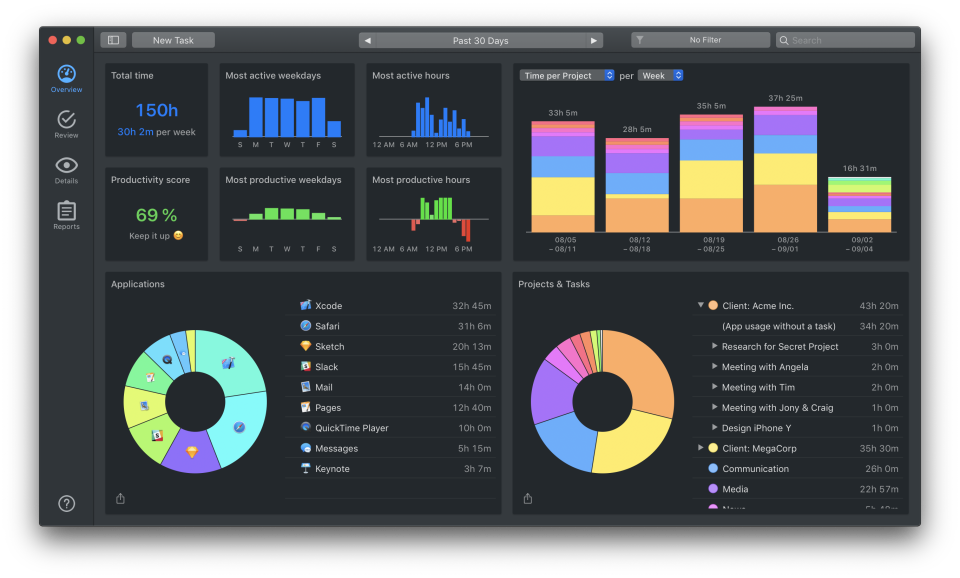960x578 pixels.
Task: Click the search magnifier icon
Action: point(784,40)
